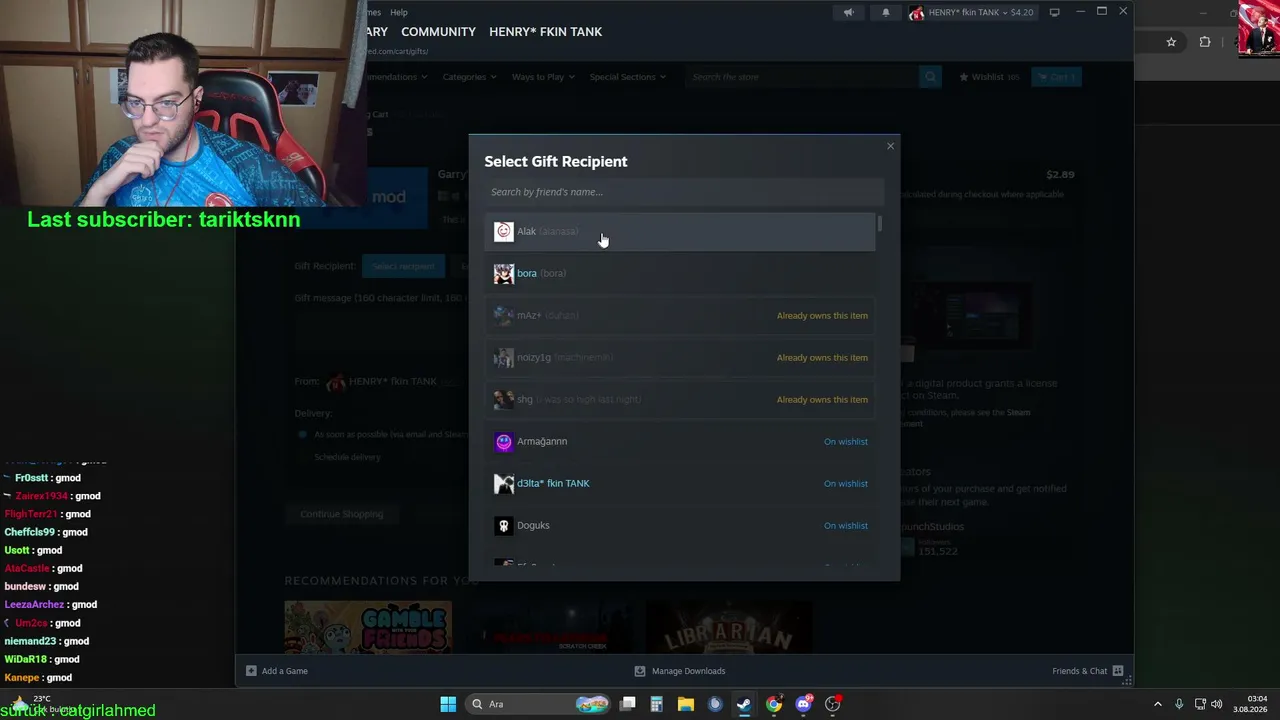
Task: Open the Steam Wishlist link
Action: tap(989, 77)
